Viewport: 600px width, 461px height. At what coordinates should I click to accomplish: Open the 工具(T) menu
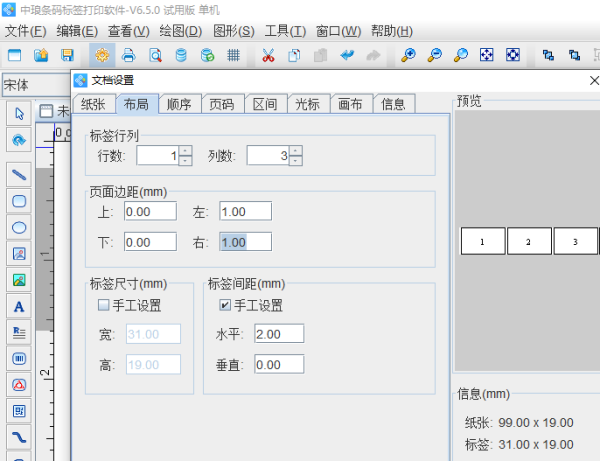click(x=285, y=31)
